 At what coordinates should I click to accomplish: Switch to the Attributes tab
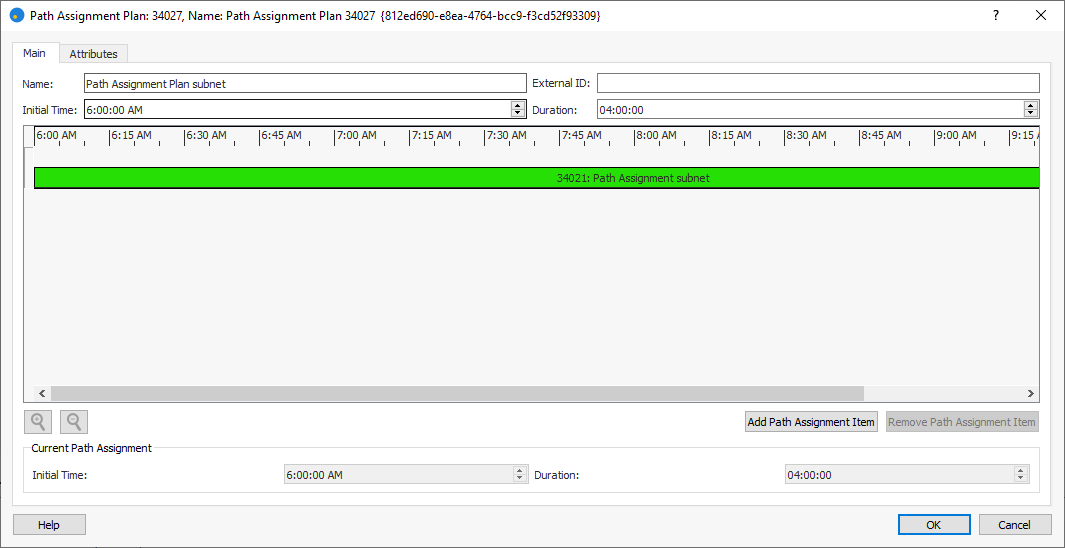tap(93, 54)
